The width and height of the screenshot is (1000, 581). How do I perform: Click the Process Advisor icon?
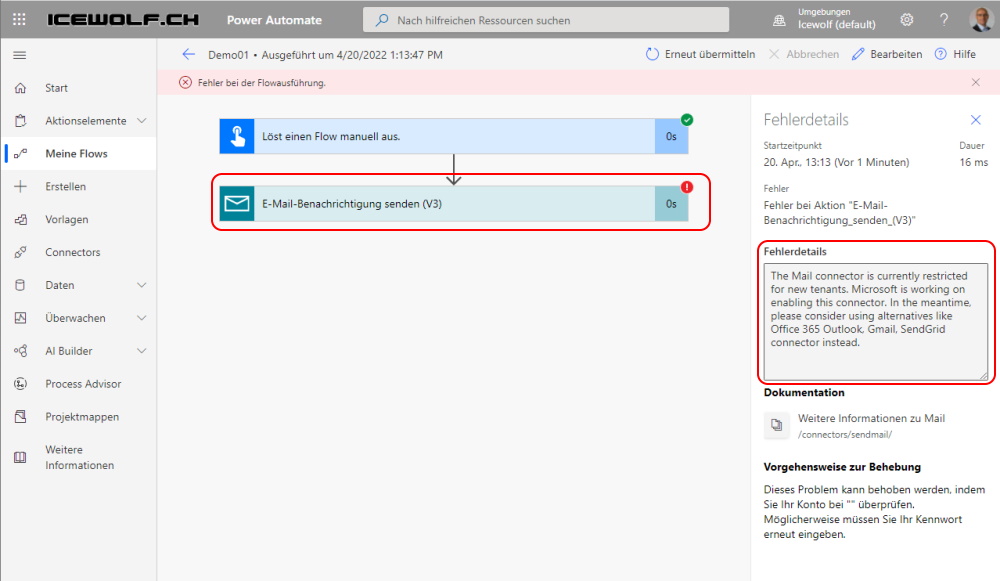click(20, 383)
